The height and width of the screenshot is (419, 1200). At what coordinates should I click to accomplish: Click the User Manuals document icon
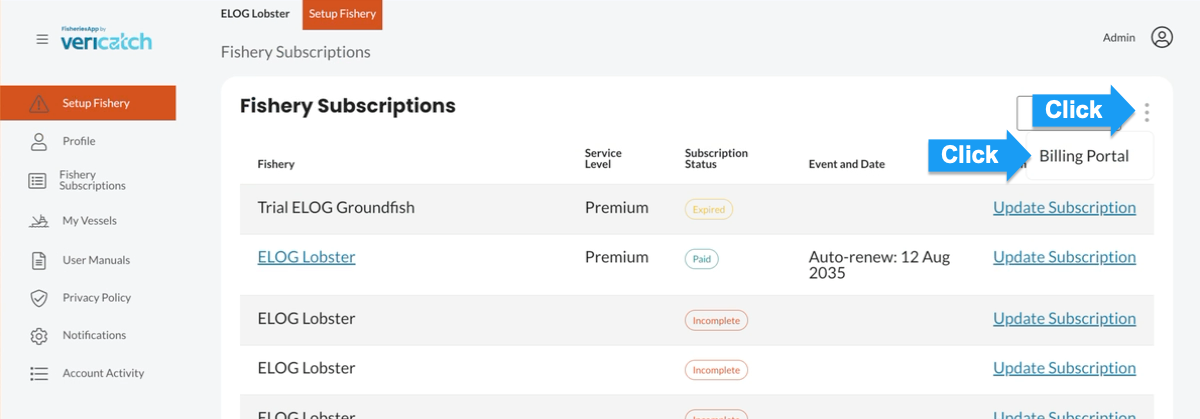pyautogui.click(x=39, y=260)
